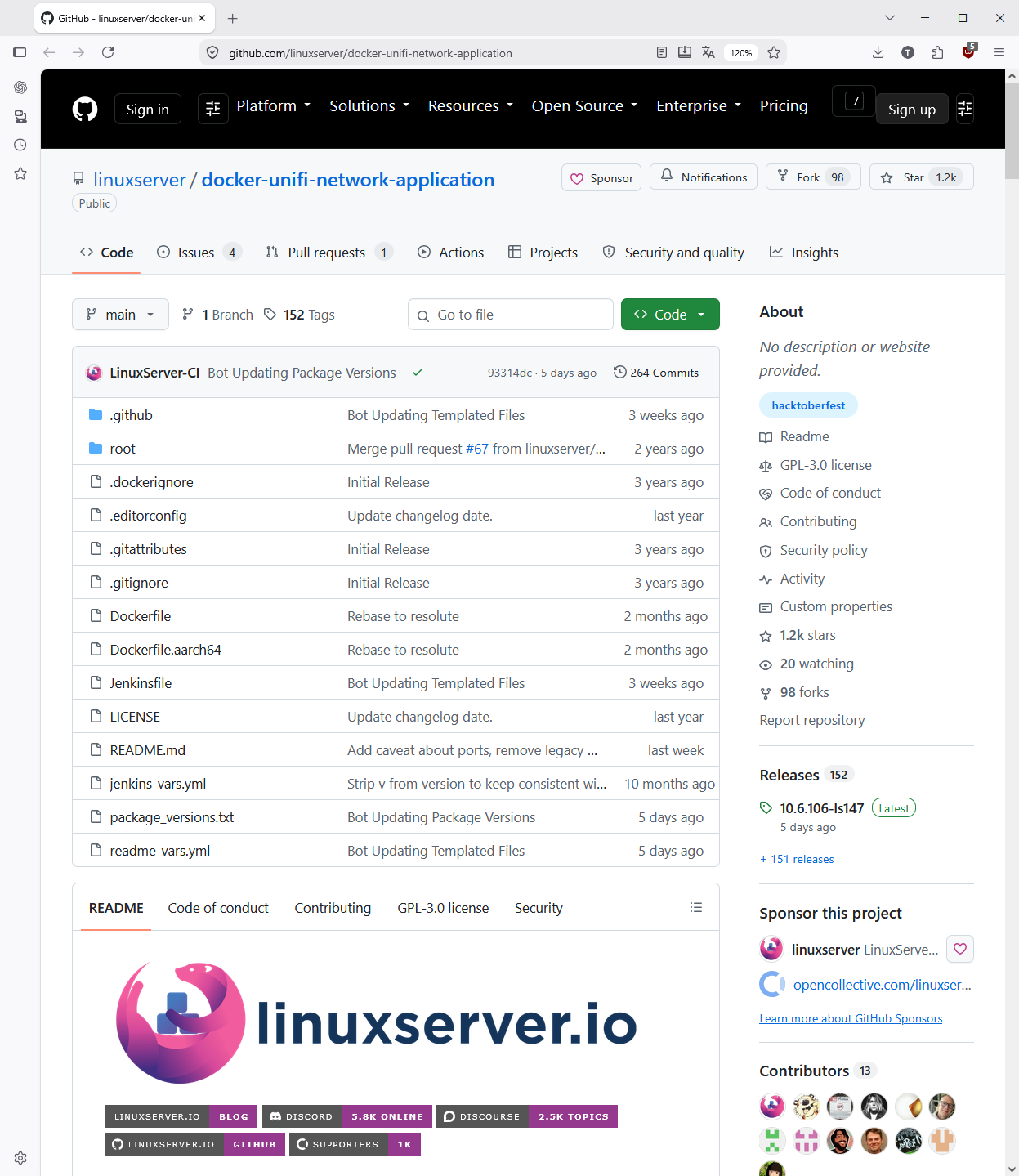Focus the Go to file search field
This screenshot has height=1176, width=1019.
pos(511,315)
